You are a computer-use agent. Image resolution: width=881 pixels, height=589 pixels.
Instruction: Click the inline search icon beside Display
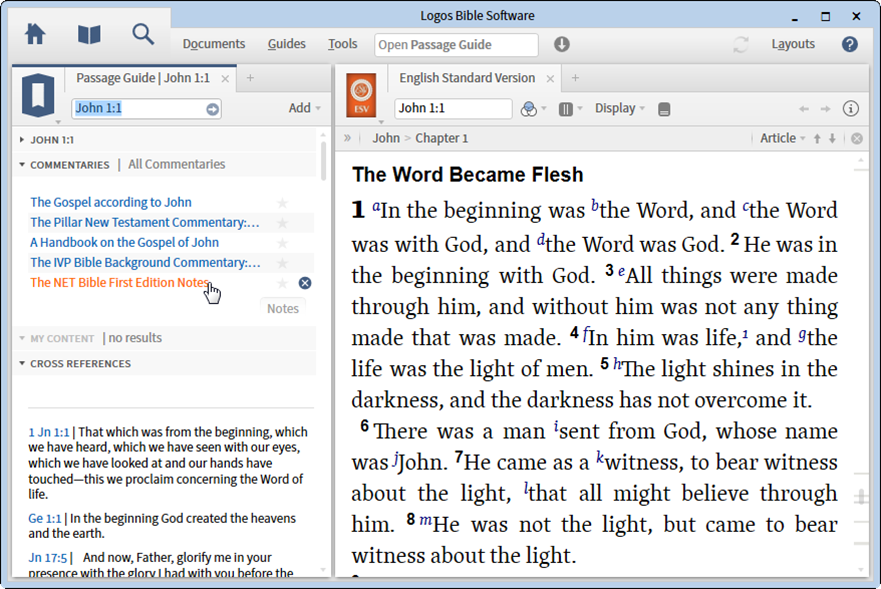coord(664,109)
